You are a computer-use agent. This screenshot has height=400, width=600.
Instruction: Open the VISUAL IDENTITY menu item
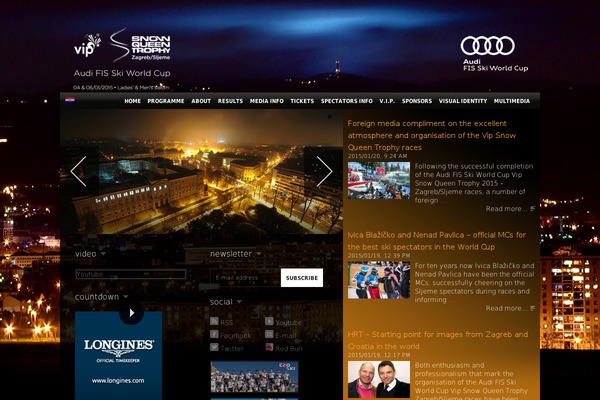coord(463,101)
